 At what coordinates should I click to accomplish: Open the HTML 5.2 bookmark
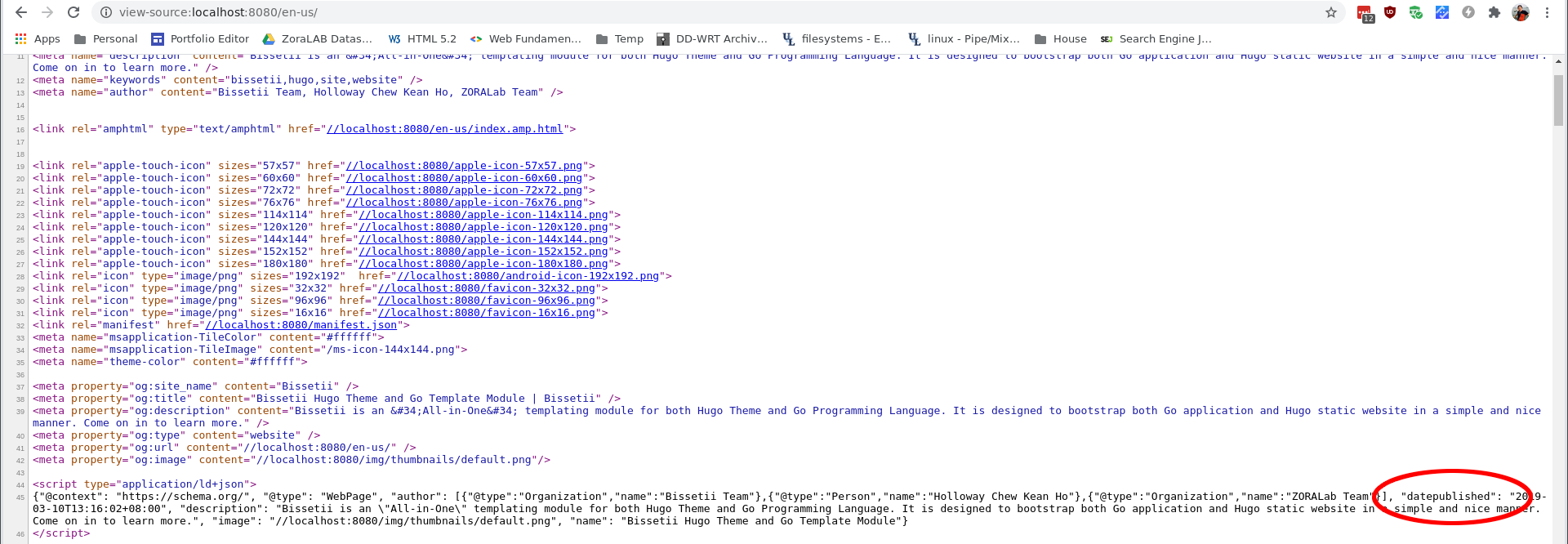tap(422, 38)
